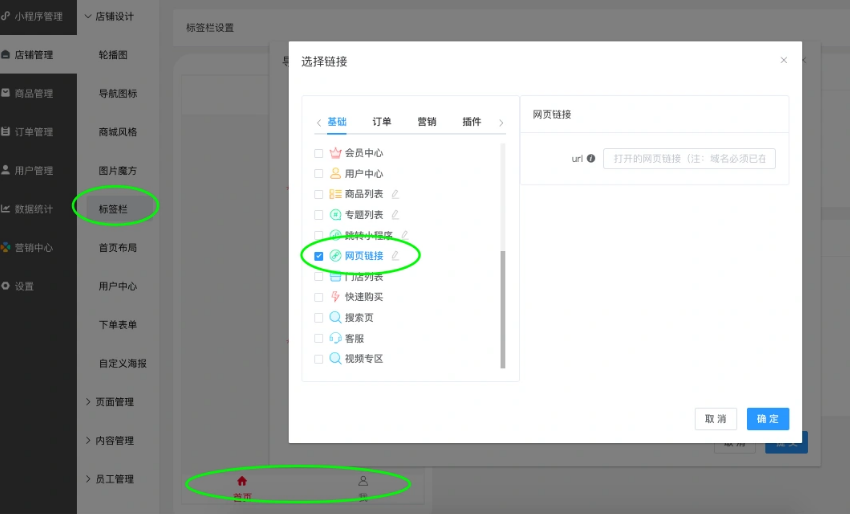The image size is (850, 514).
Task: Check the 客服 checkbox
Action: click(x=319, y=338)
